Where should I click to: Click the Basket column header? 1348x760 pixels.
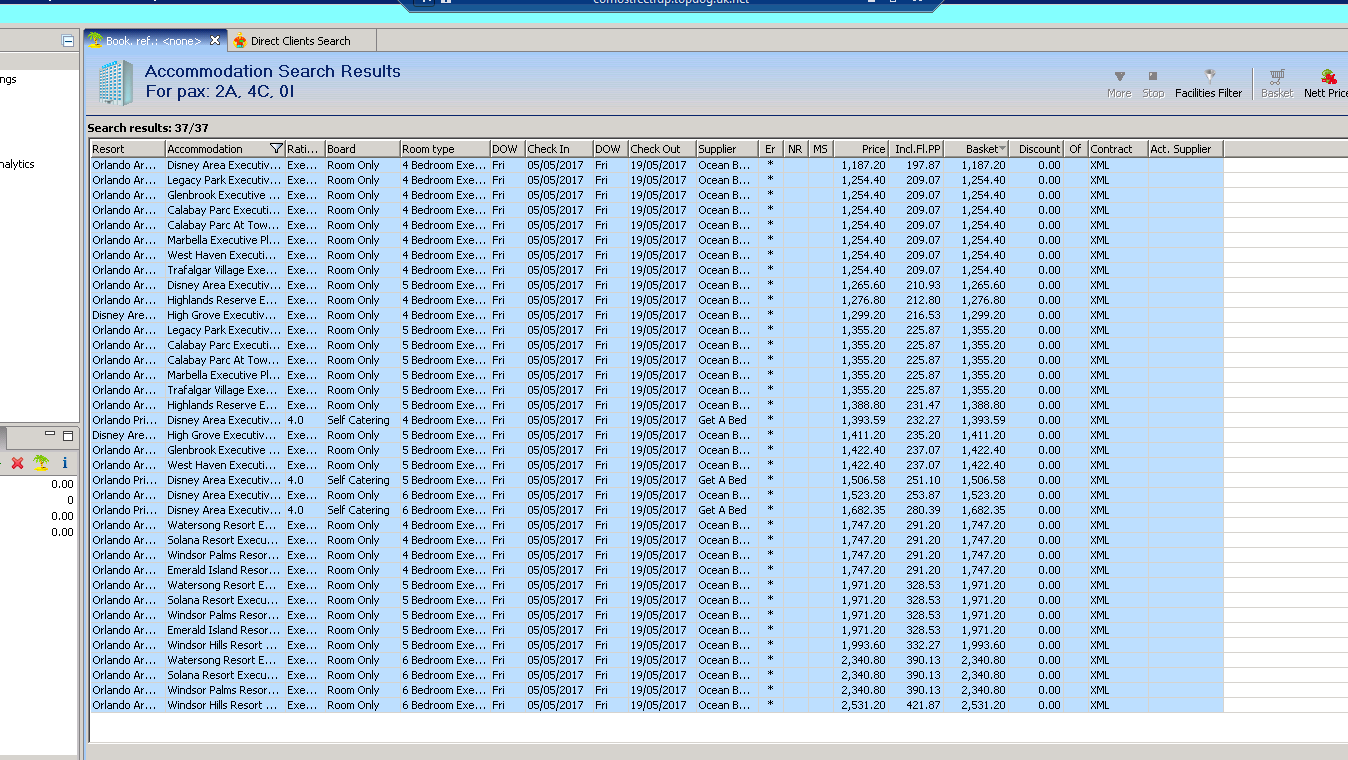tap(976, 149)
